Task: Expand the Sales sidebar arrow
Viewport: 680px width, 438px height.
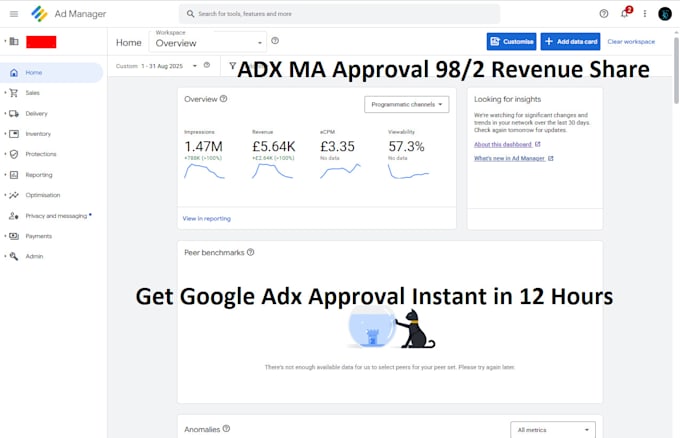Action: tap(5, 93)
